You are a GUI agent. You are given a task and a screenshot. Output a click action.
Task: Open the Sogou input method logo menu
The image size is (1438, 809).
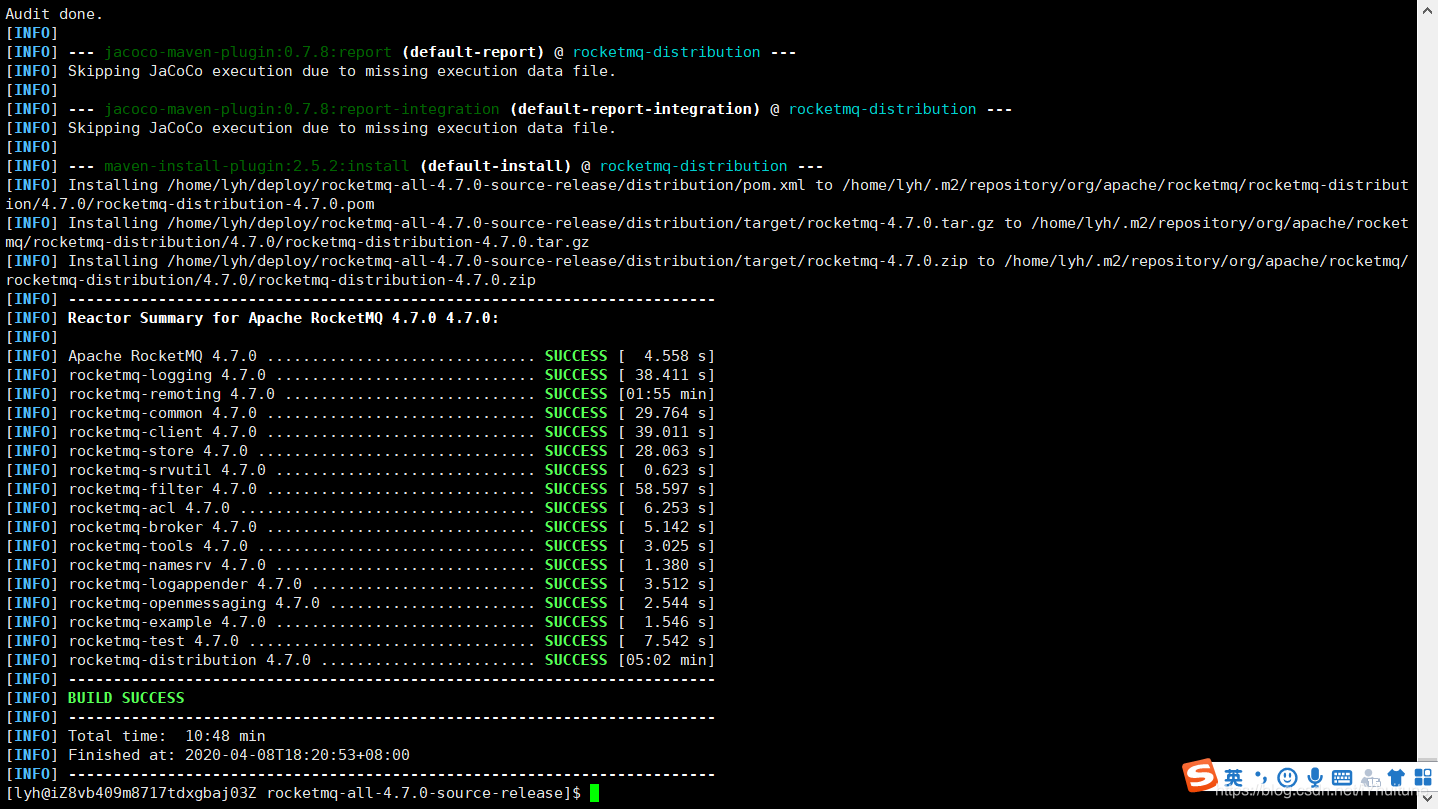(1200, 776)
